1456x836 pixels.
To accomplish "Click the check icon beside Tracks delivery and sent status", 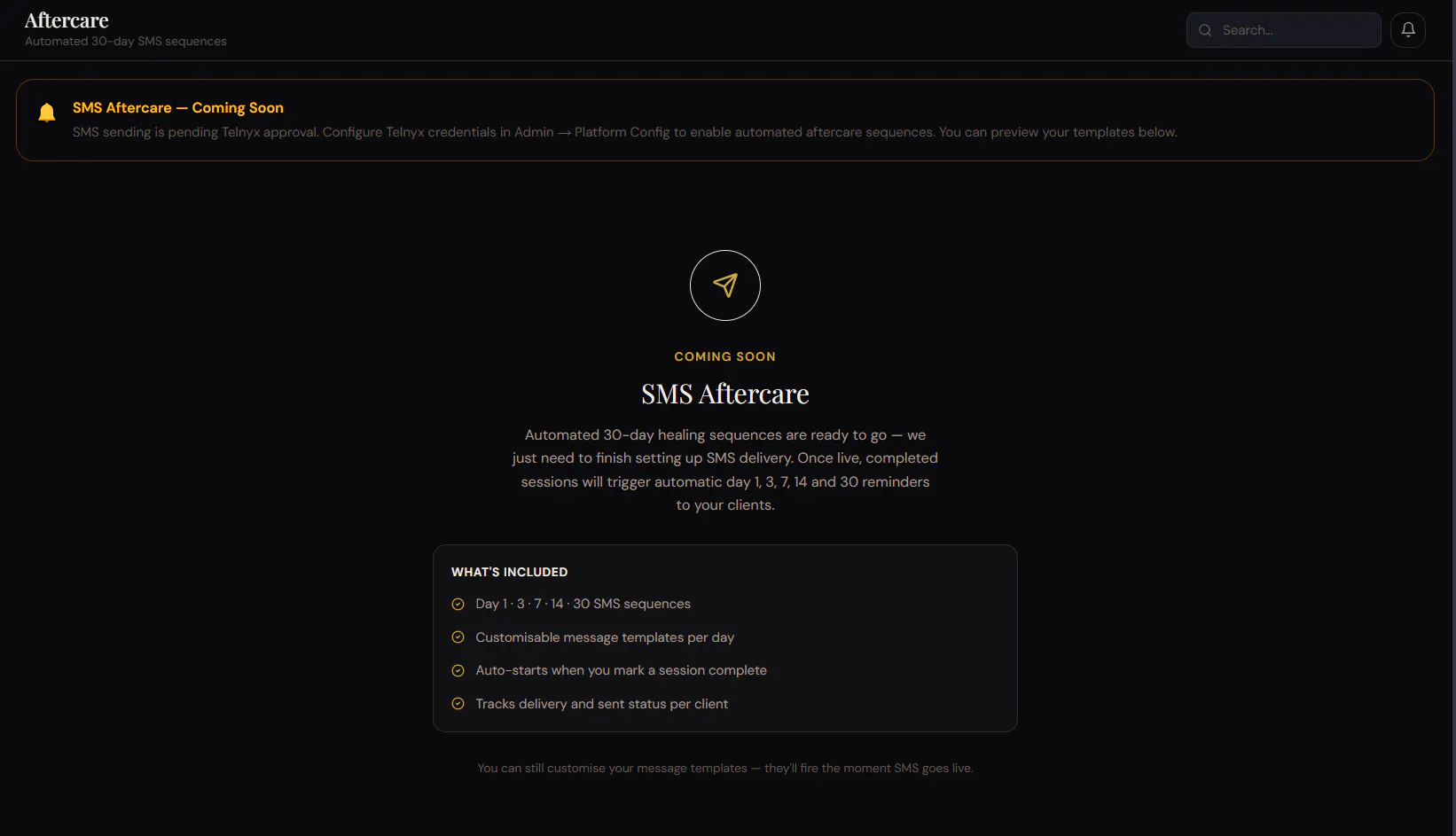I will [458, 704].
